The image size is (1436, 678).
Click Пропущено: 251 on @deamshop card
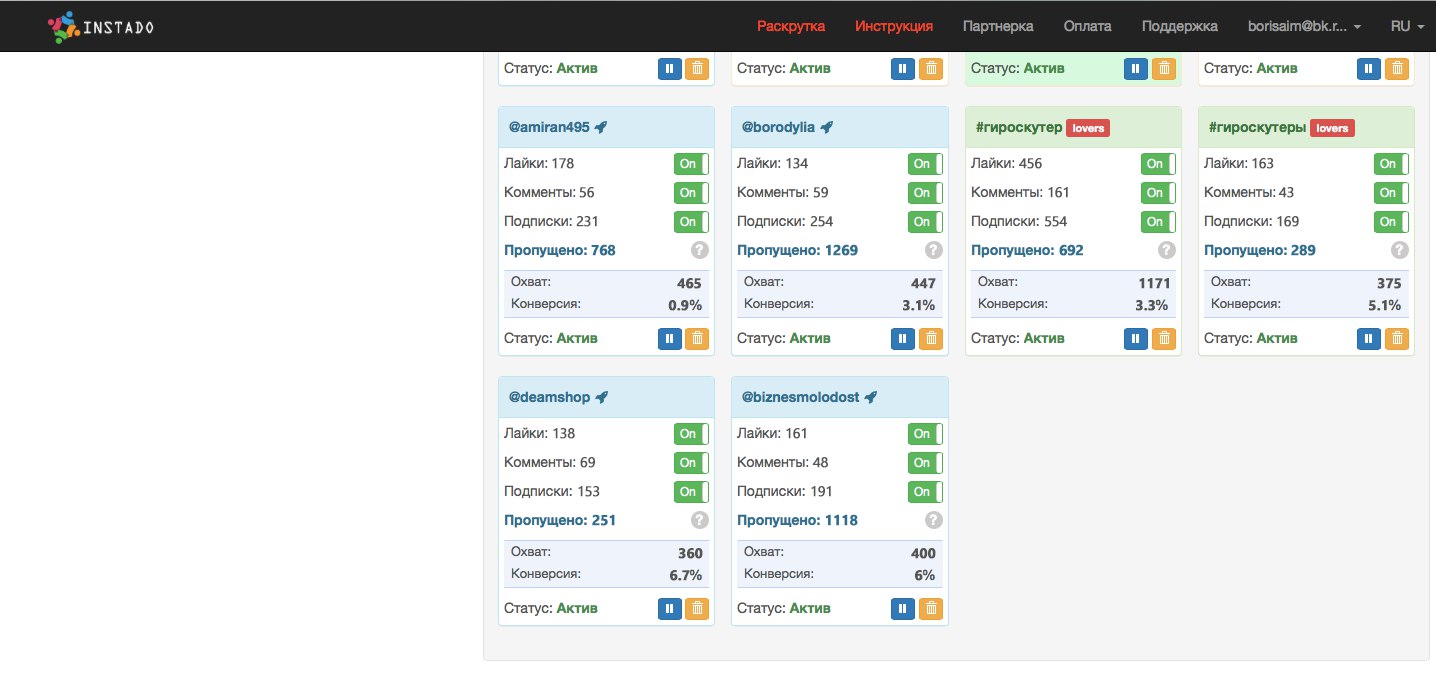point(560,520)
